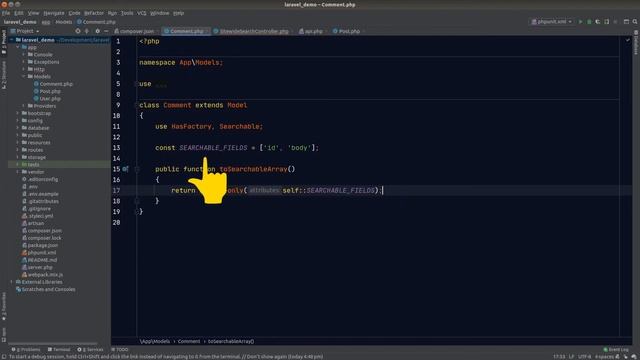Open the Problems tool window
The height and width of the screenshot is (360, 640).
(26, 349)
